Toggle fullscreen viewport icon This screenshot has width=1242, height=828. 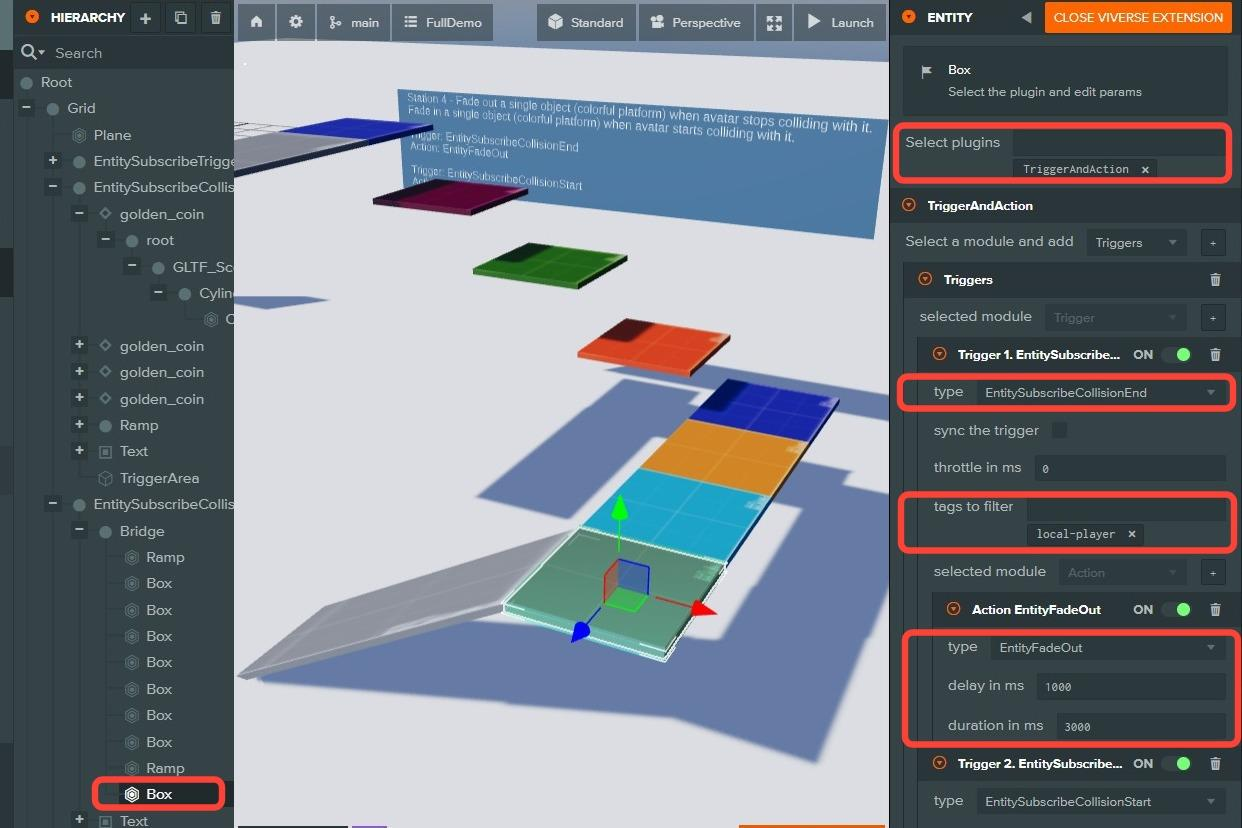[773, 22]
